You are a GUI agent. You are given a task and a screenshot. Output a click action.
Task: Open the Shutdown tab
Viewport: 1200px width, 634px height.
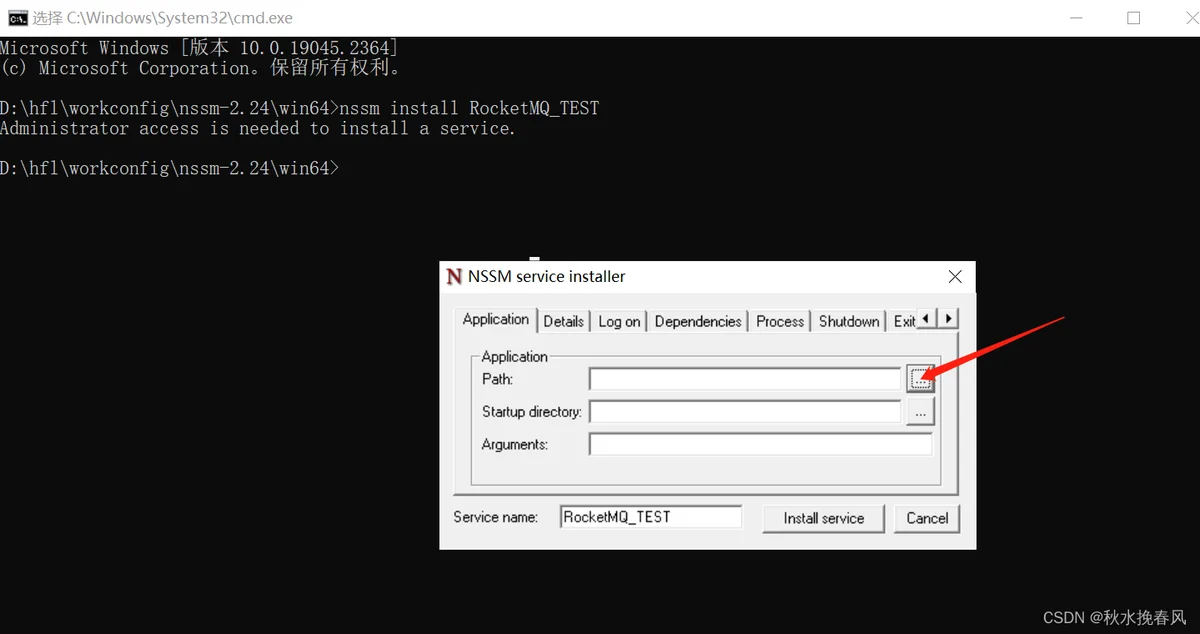[849, 321]
